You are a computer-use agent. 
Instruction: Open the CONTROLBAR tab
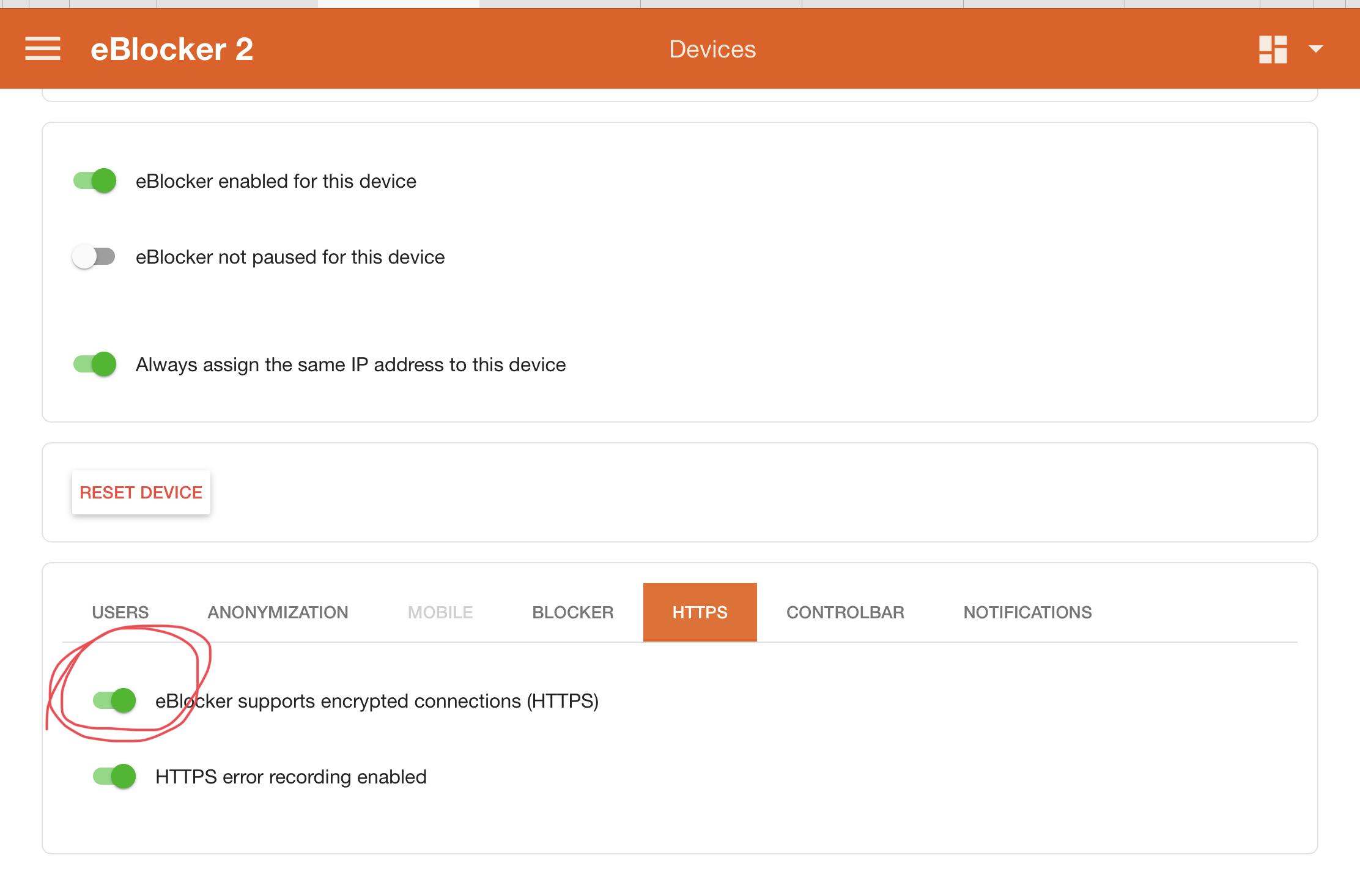click(x=845, y=612)
